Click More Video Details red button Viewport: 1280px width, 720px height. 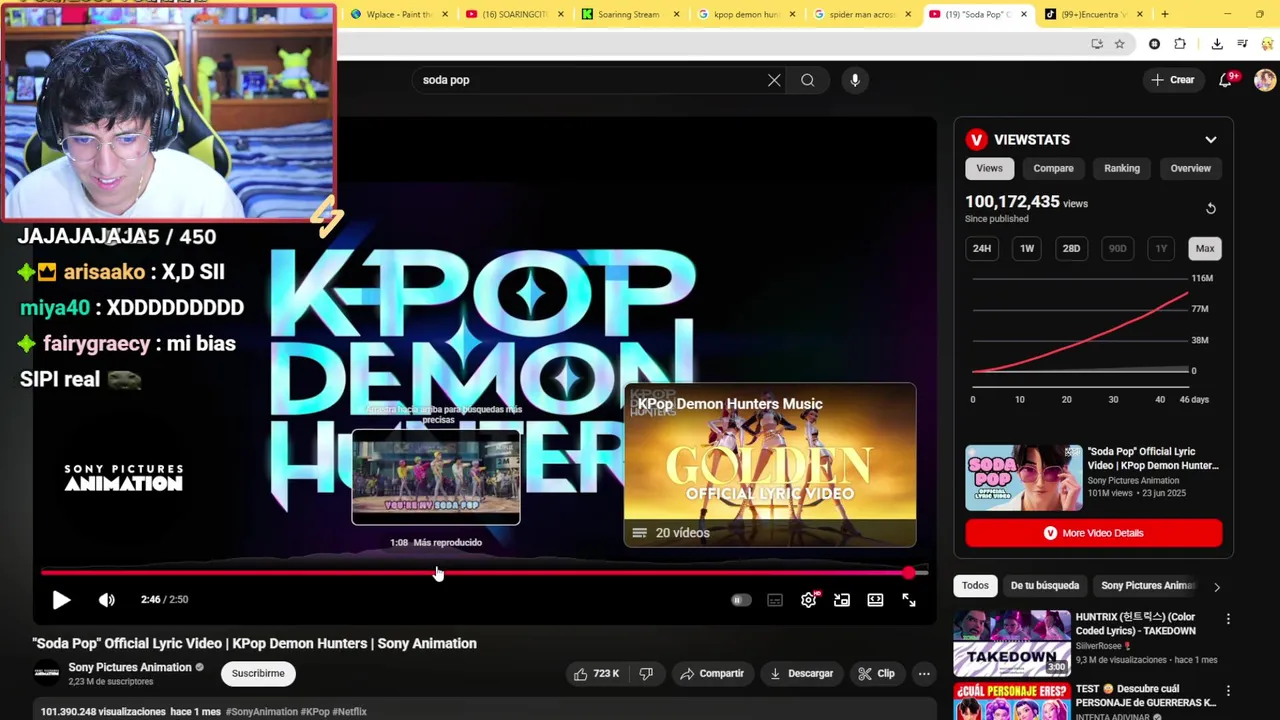click(1093, 533)
